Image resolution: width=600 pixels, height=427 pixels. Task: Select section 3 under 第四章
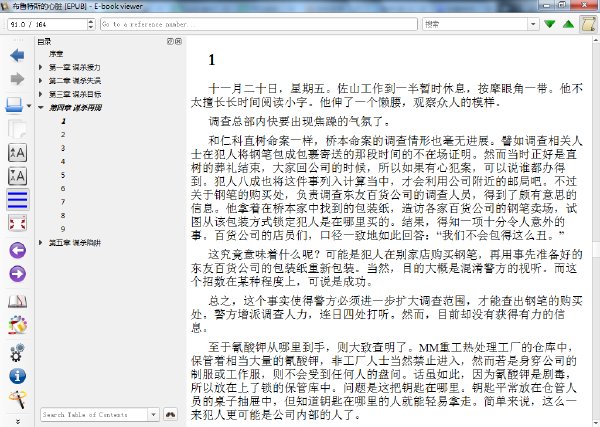[63, 148]
